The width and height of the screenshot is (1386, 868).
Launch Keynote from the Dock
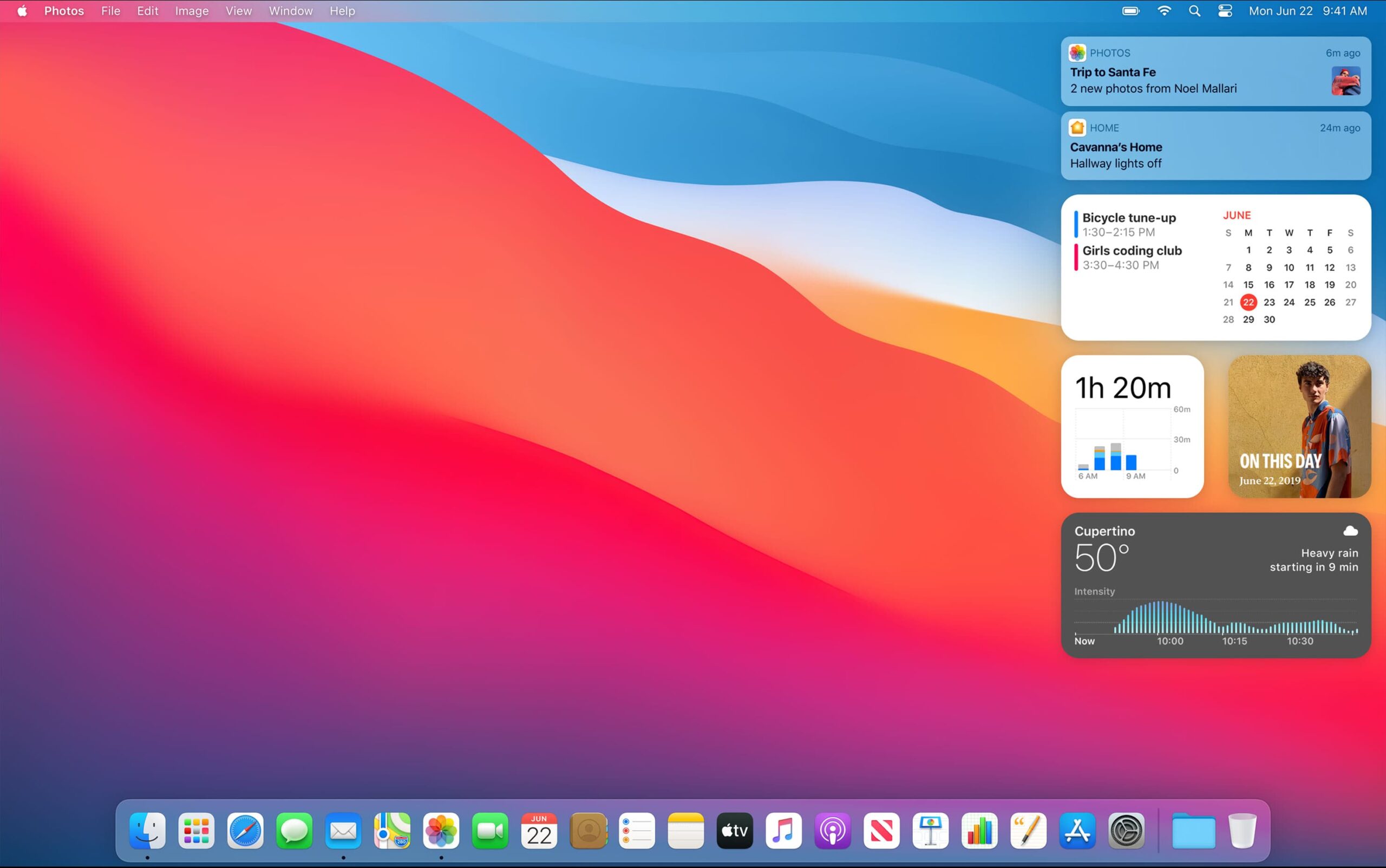click(930, 831)
